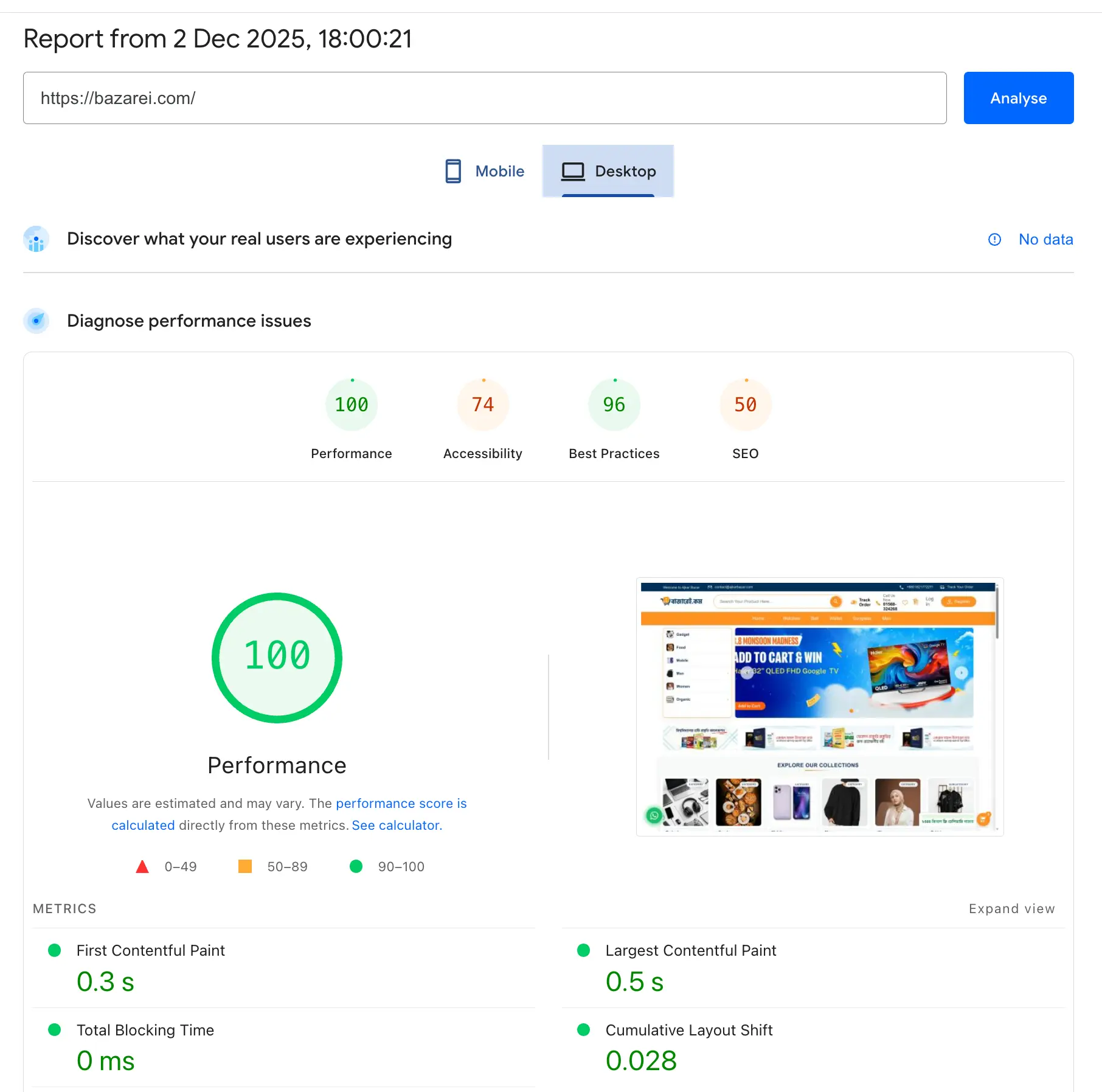The width and height of the screenshot is (1102, 1092).
Task: Click the Performance score gauge showing 100
Action: coord(351,404)
